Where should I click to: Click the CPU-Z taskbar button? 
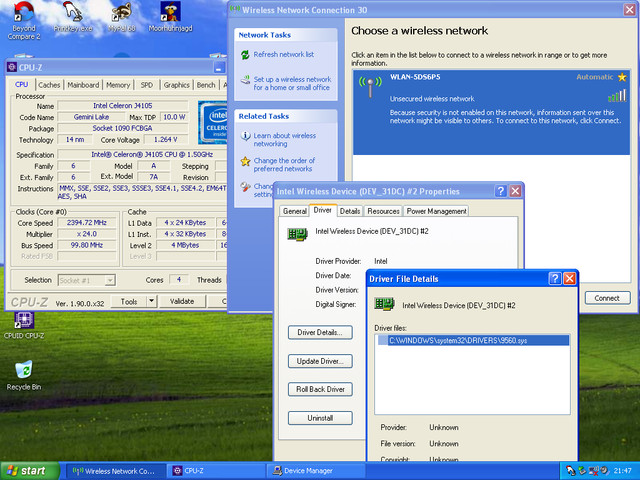pyautogui.click(x=216, y=471)
